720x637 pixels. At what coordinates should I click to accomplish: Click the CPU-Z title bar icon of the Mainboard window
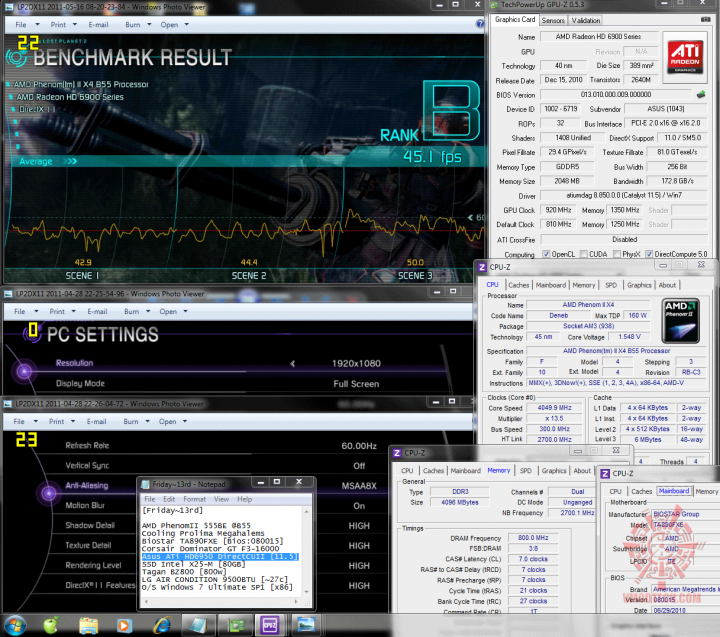[x=605, y=474]
